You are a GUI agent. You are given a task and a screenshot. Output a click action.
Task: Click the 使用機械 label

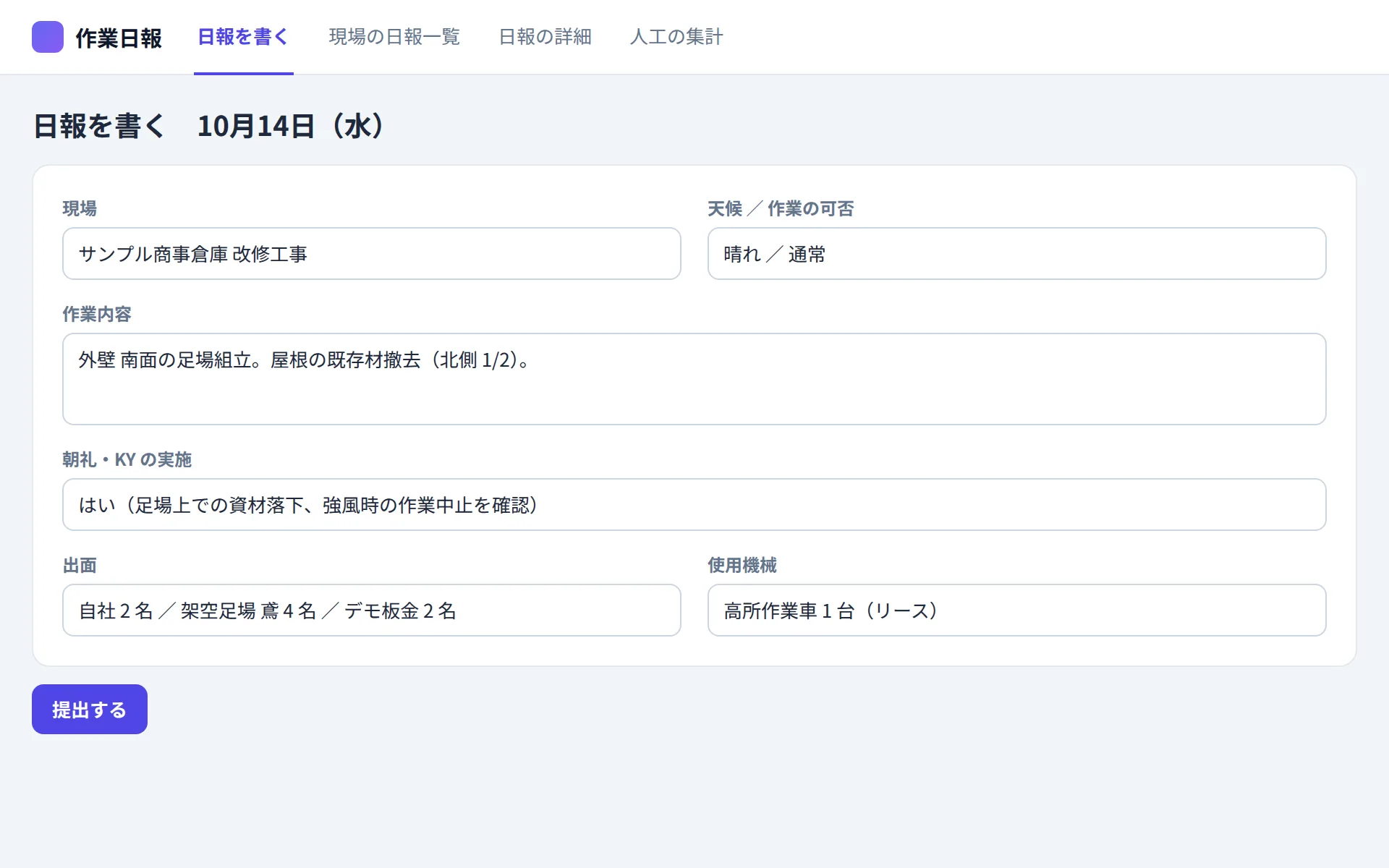(742, 565)
